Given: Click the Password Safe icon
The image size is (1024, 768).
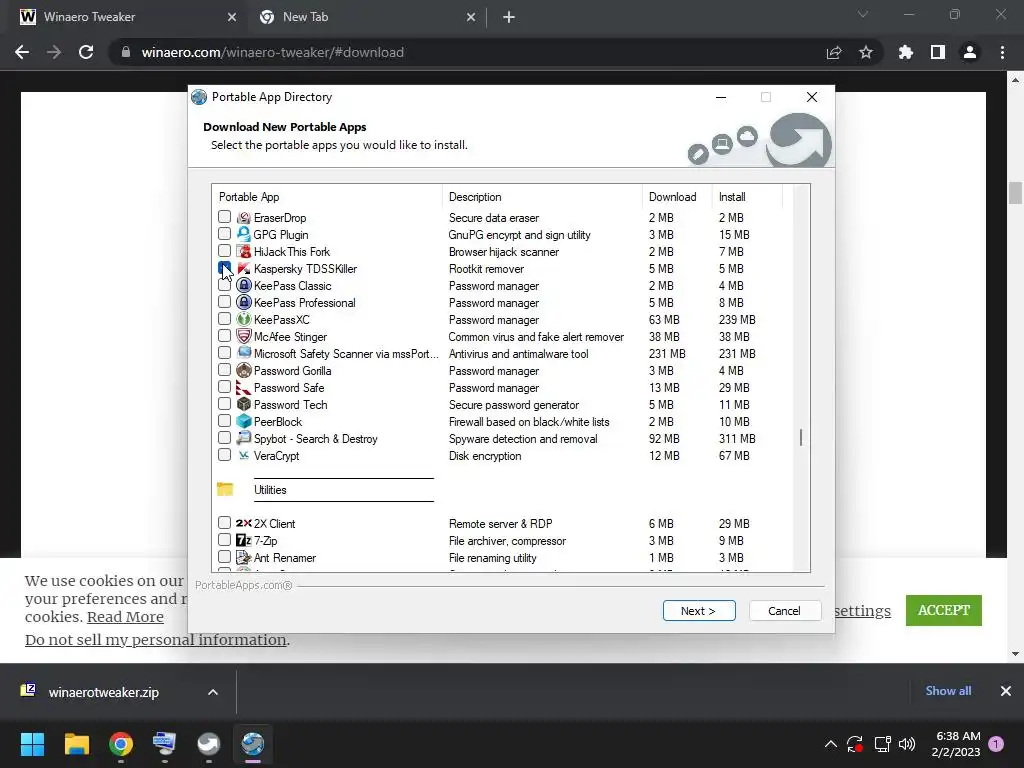Looking at the screenshot, I should pos(244,387).
